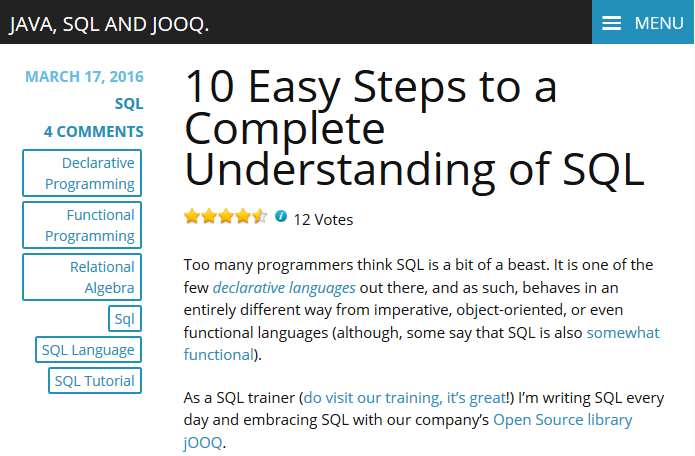Open the SQL Language tag

[89, 350]
